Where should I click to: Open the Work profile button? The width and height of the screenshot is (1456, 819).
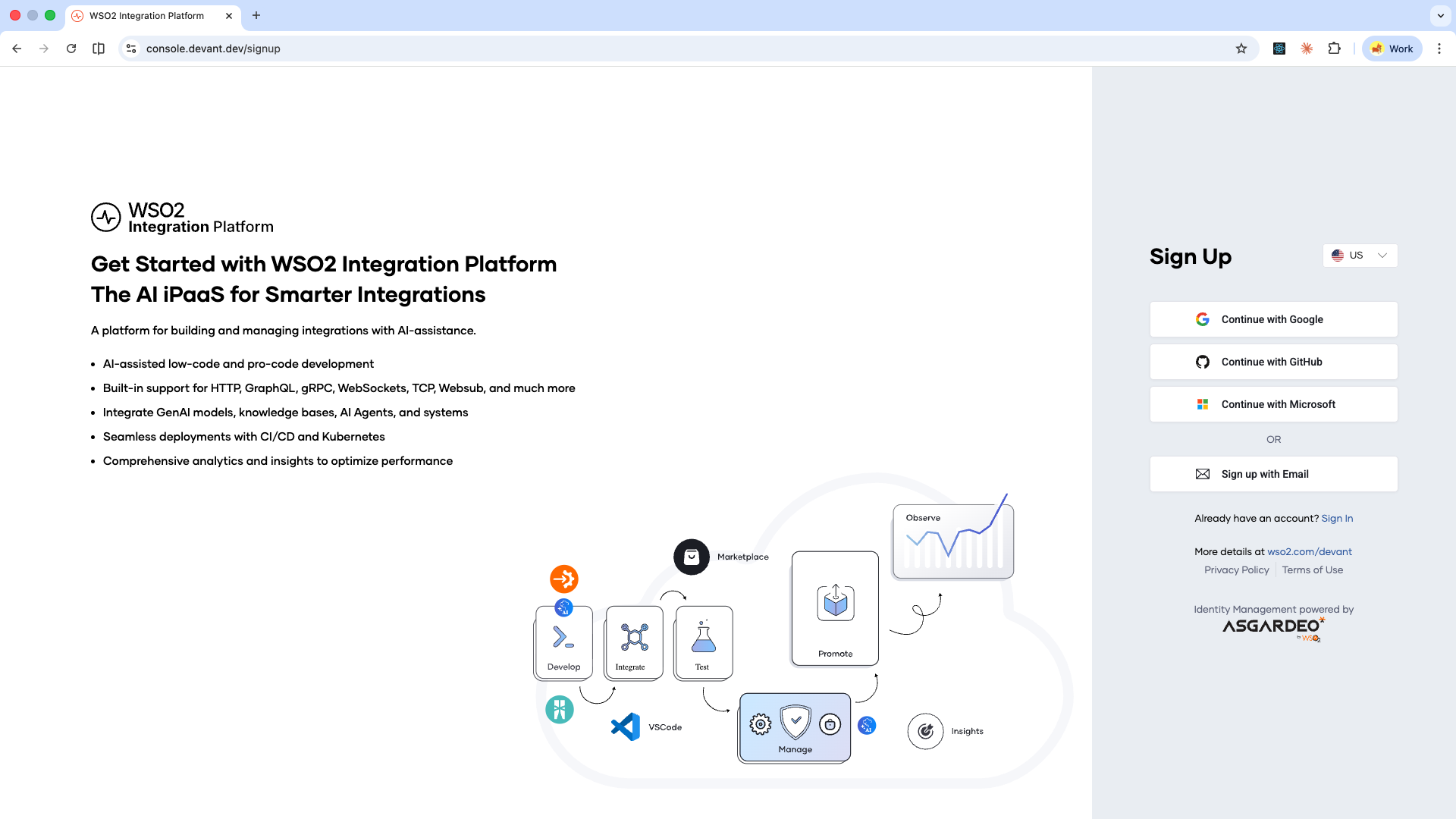(x=1392, y=49)
